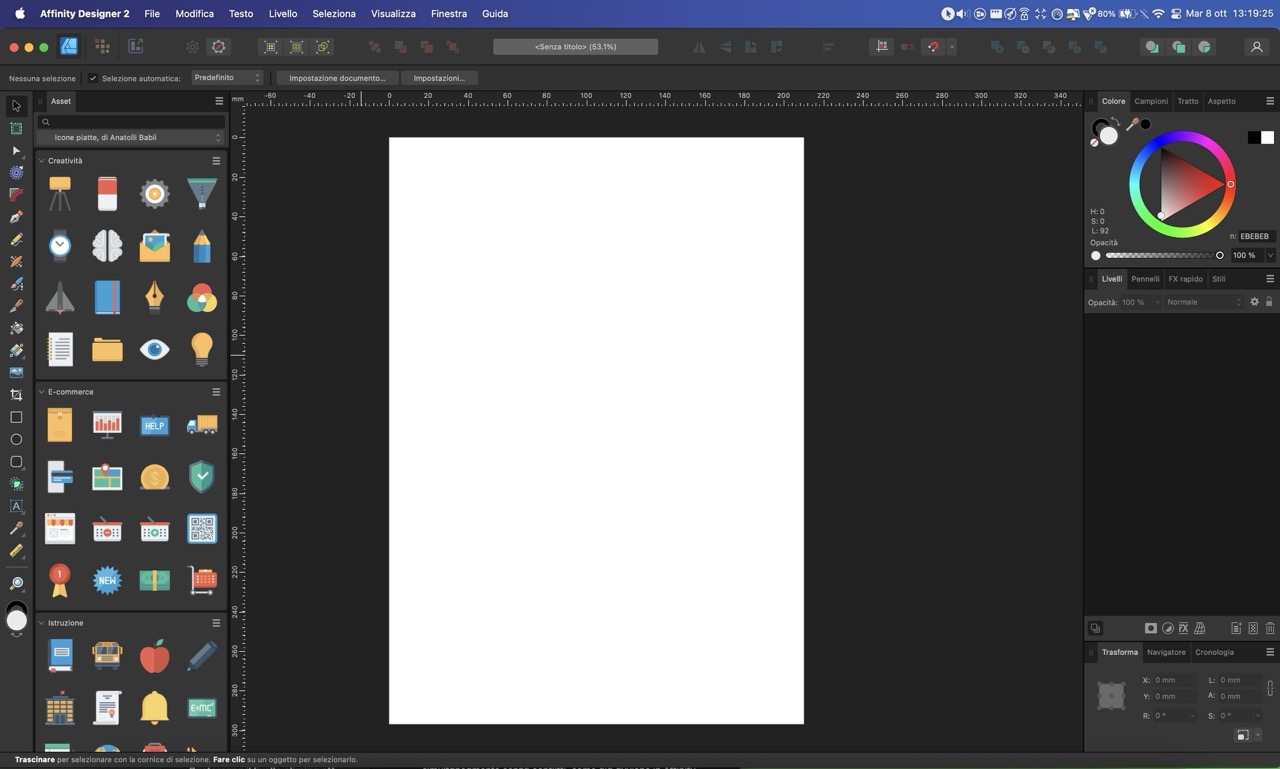Image resolution: width=1280 pixels, height=769 pixels.
Task: Open the Predefinito selection dropdown
Action: [227, 78]
